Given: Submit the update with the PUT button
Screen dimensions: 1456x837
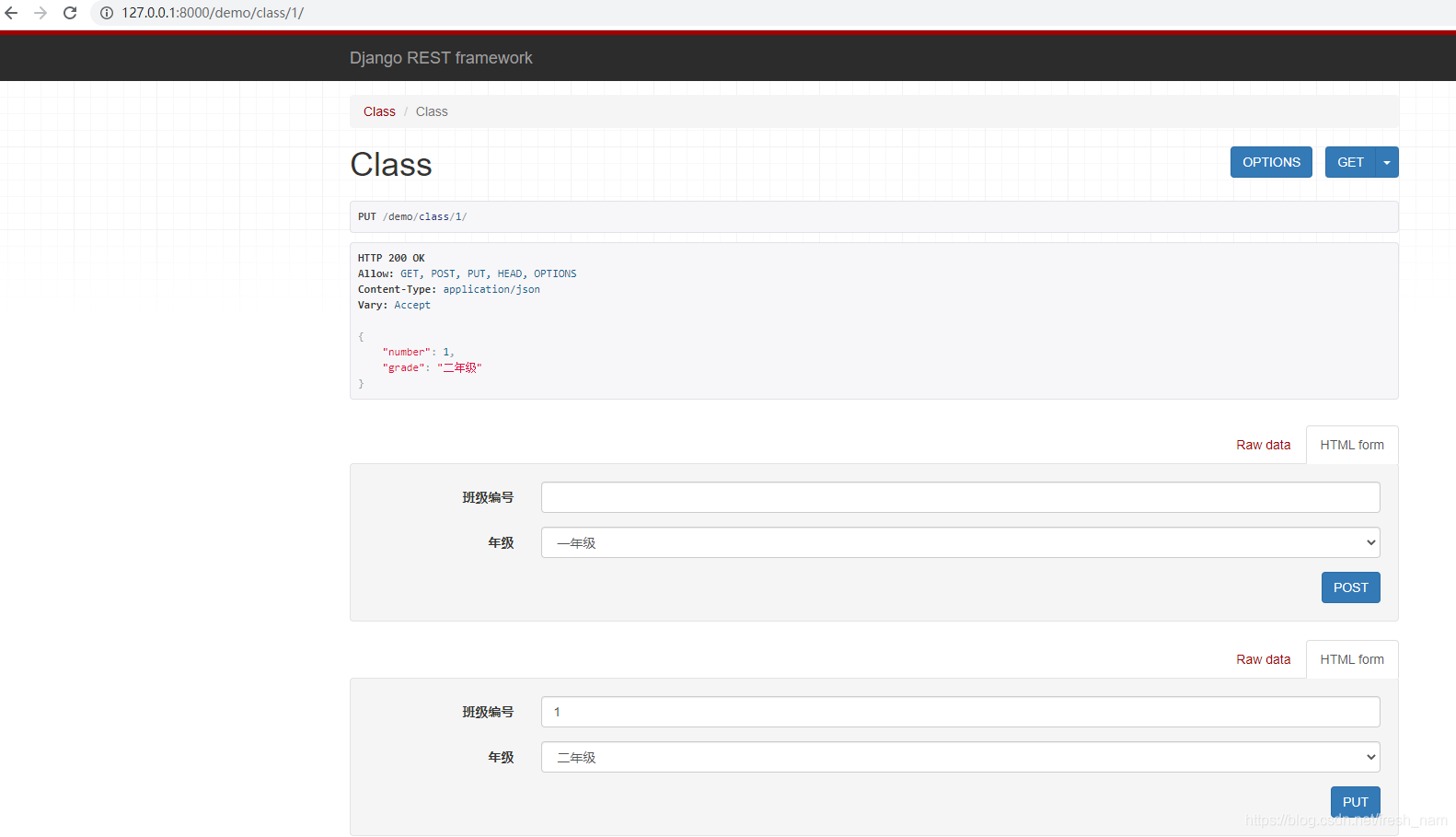Looking at the screenshot, I should 1355,802.
